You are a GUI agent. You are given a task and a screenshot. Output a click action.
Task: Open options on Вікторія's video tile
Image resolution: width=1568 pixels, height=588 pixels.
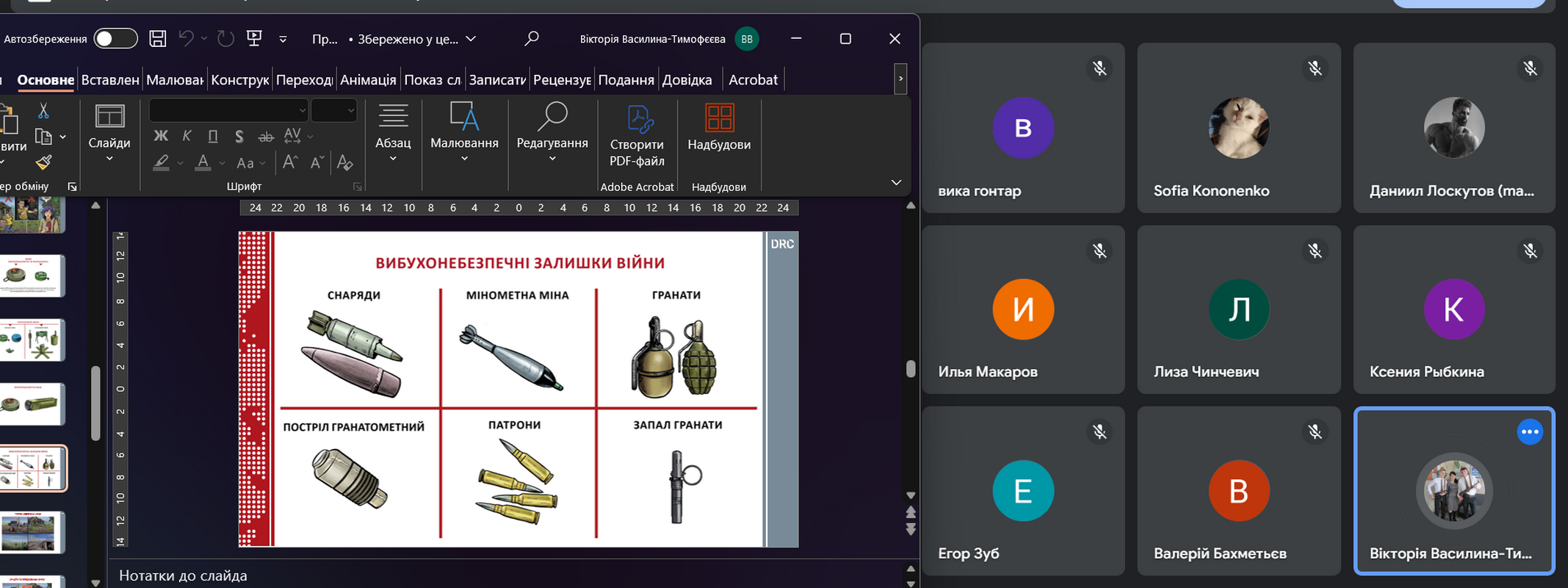point(1529,432)
